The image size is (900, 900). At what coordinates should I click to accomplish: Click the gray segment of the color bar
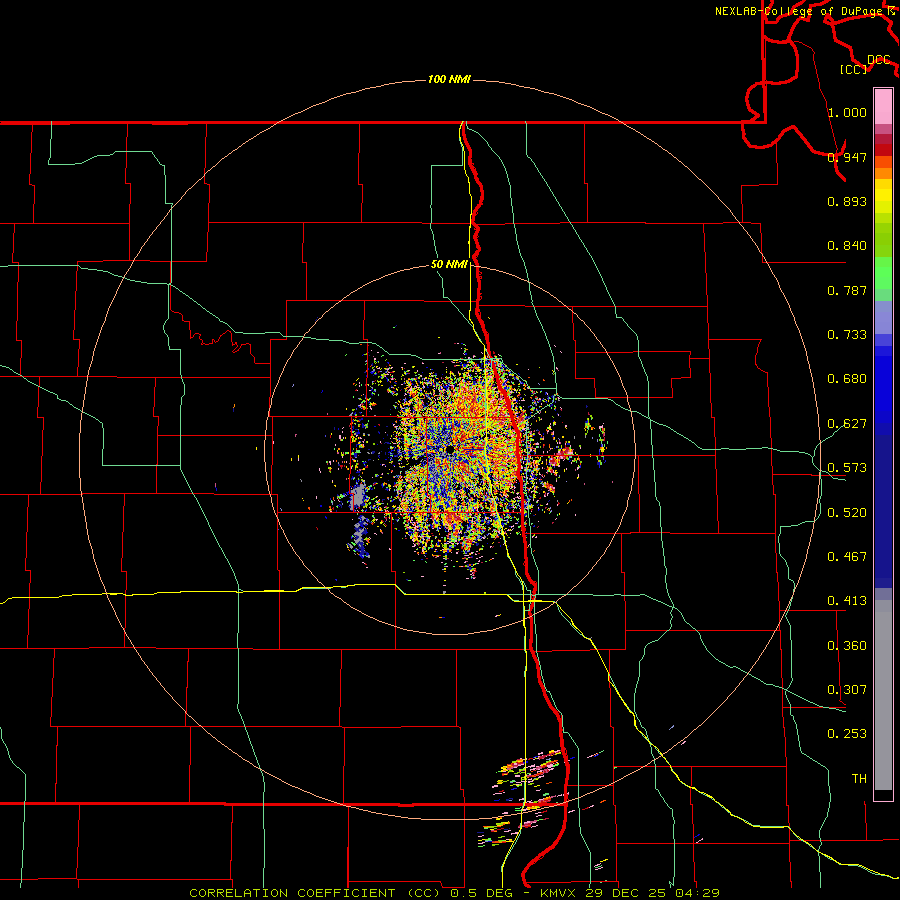(x=883, y=695)
